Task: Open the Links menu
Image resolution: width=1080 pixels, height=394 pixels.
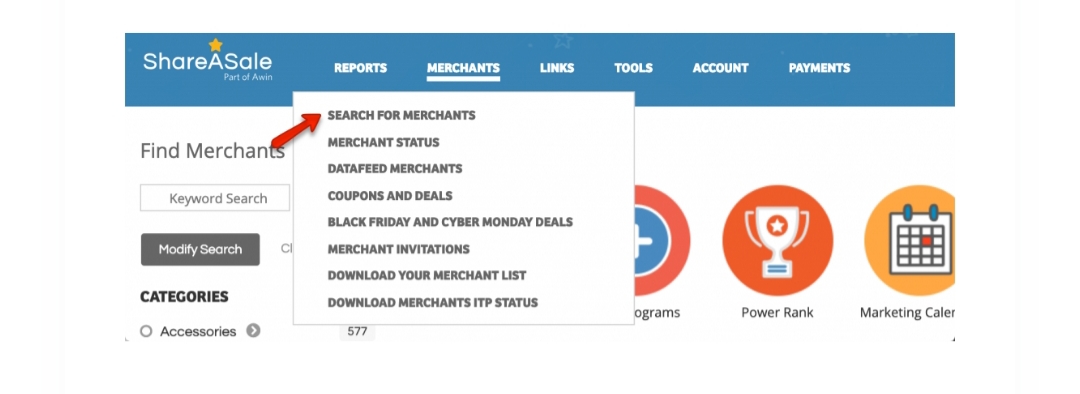Action: tap(557, 68)
